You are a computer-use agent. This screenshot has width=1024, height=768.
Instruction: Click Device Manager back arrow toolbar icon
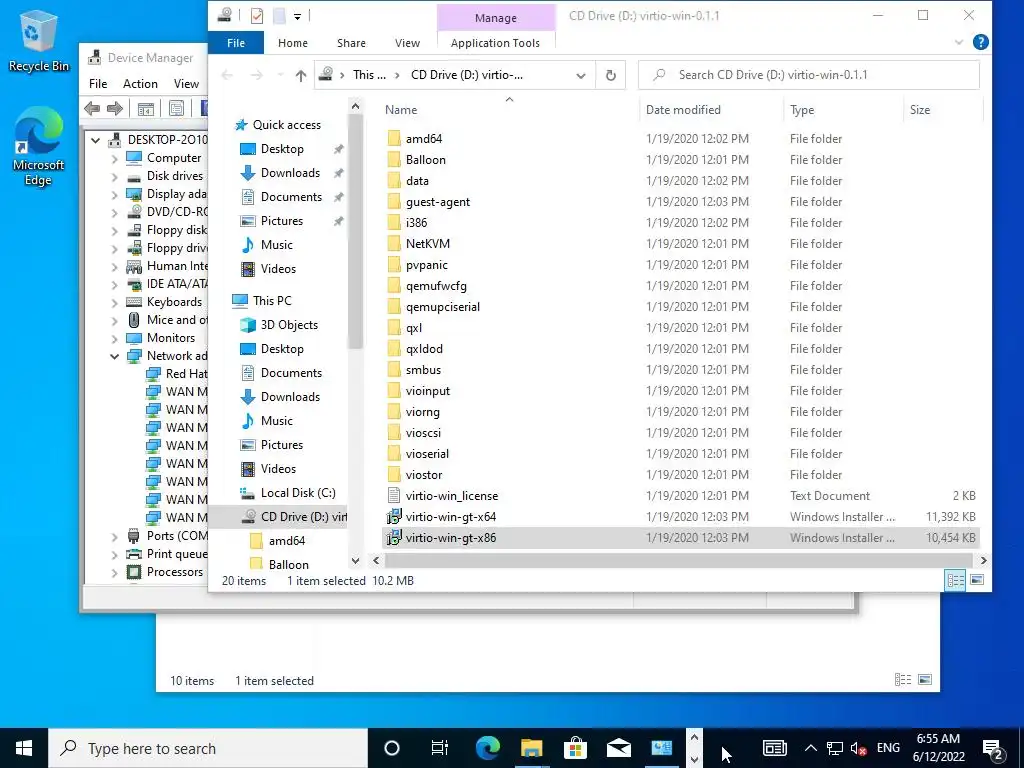pyautogui.click(x=92, y=108)
